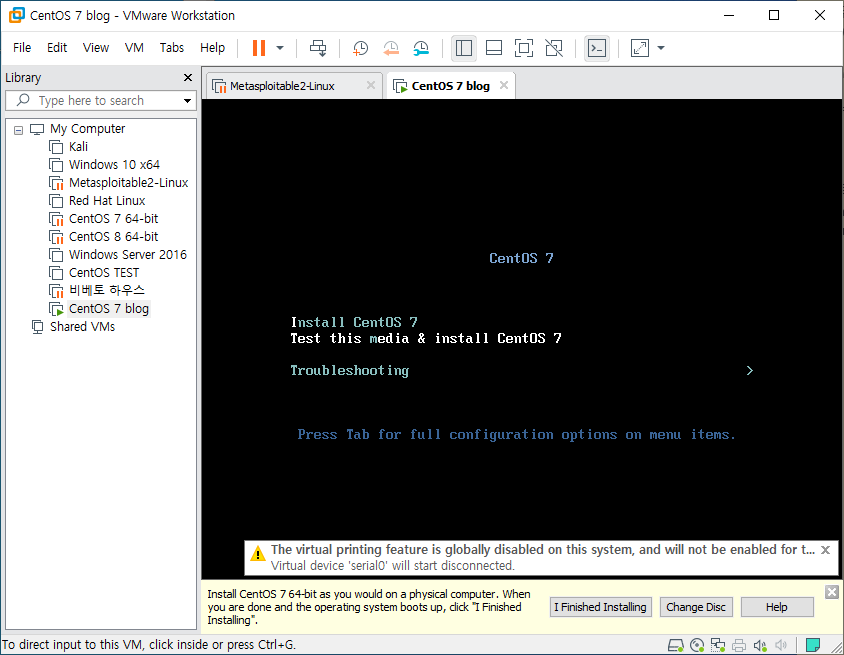This screenshot has height=655, width=844.
Task: Click the stretch guest display icon
Action: click(x=639, y=48)
